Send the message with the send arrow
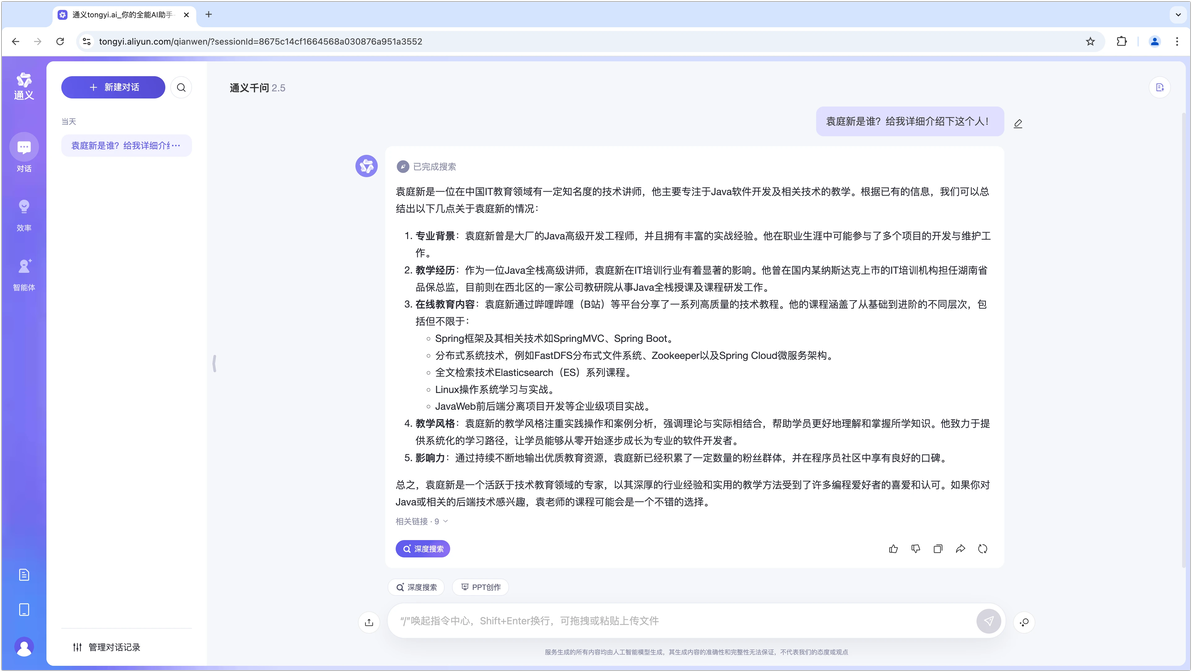The height and width of the screenshot is (672, 1192). coord(988,621)
